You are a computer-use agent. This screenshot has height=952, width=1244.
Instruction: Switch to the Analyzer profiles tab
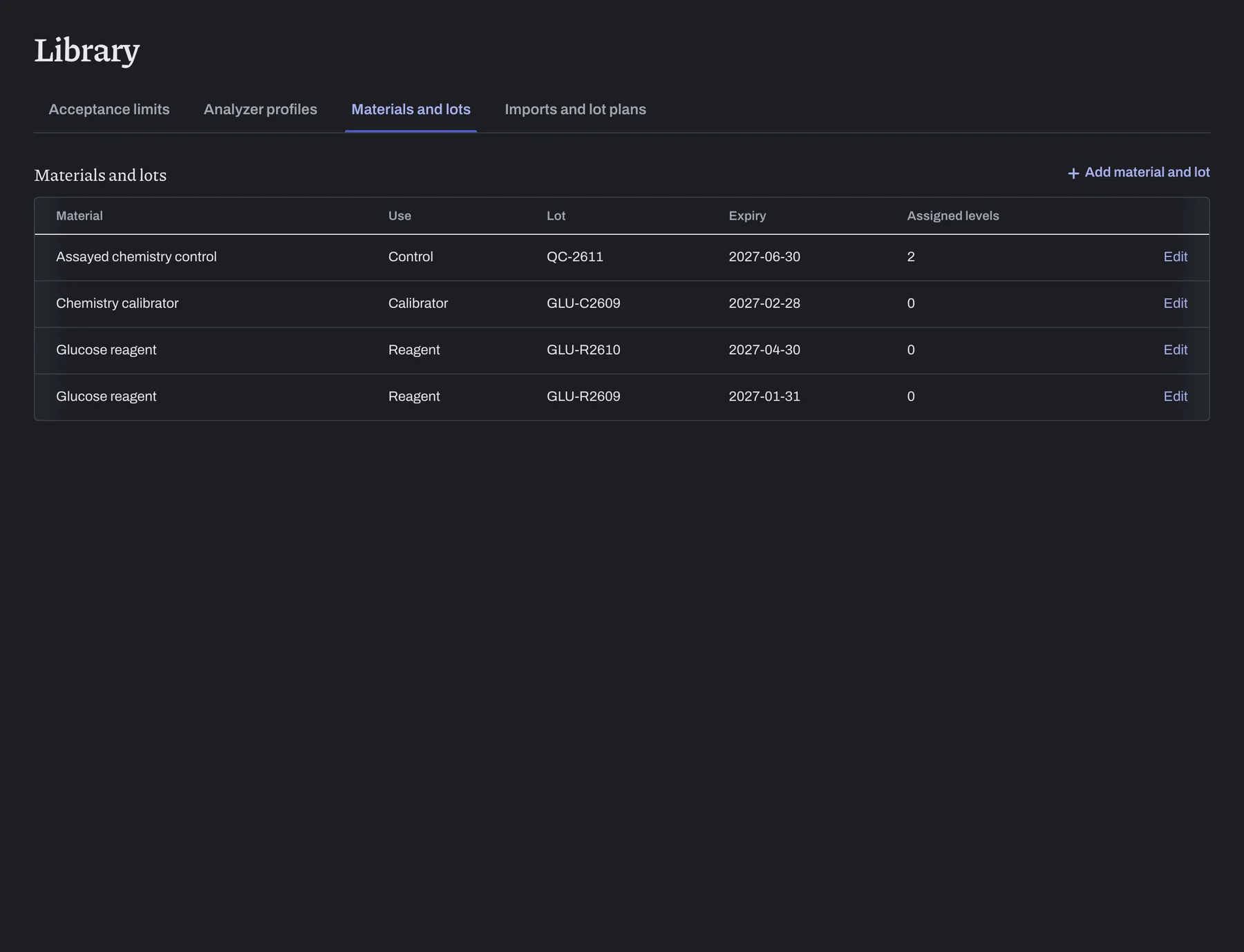pos(261,109)
